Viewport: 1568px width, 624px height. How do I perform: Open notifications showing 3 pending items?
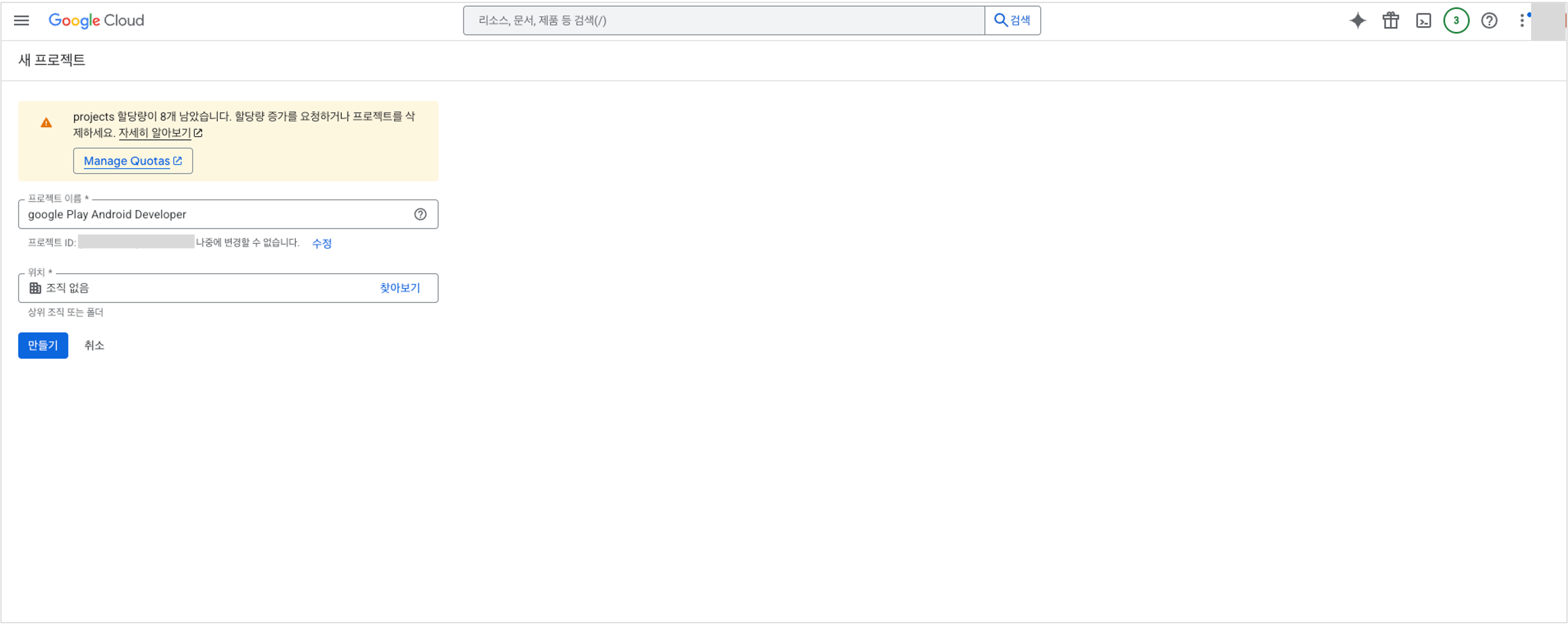pos(1456,20)
